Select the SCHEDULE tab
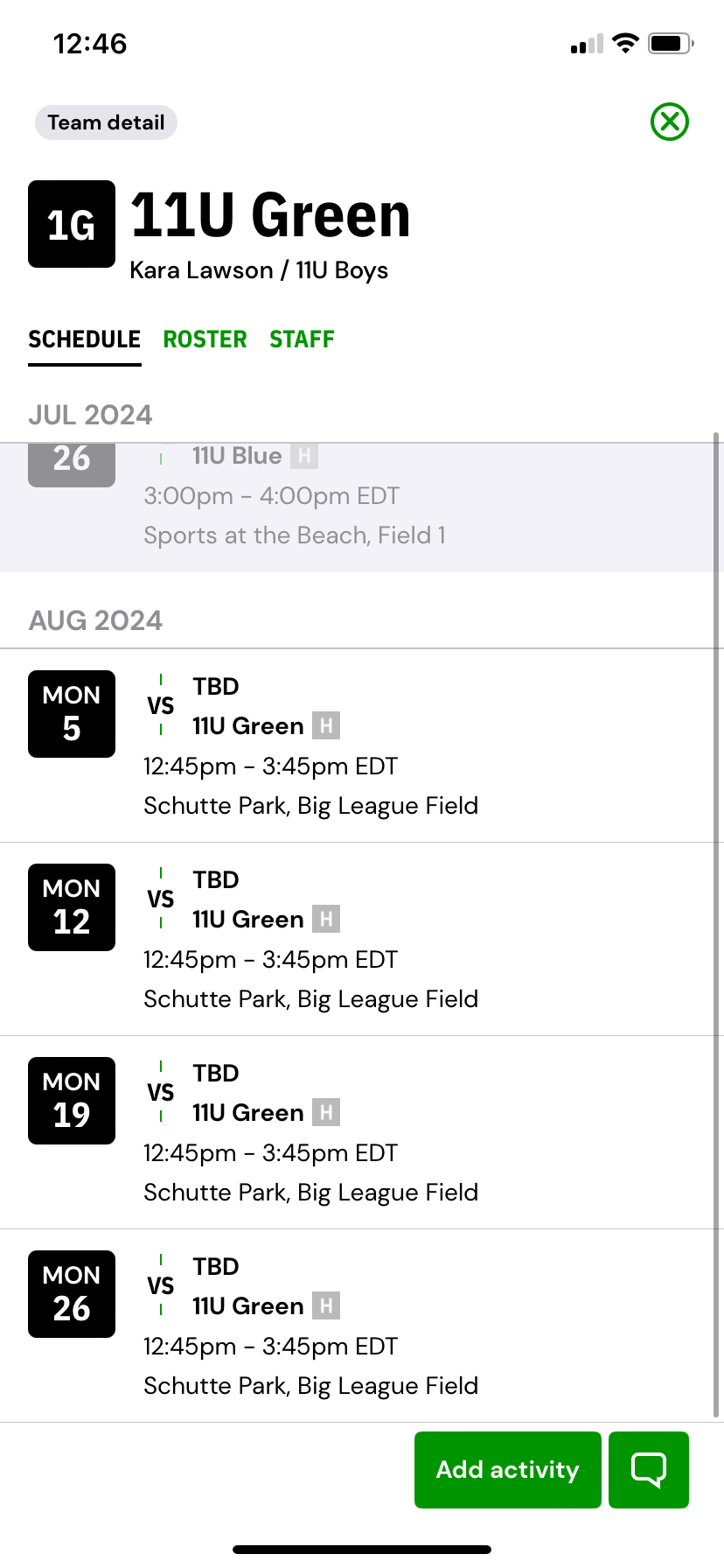 (x=85, y=339)
